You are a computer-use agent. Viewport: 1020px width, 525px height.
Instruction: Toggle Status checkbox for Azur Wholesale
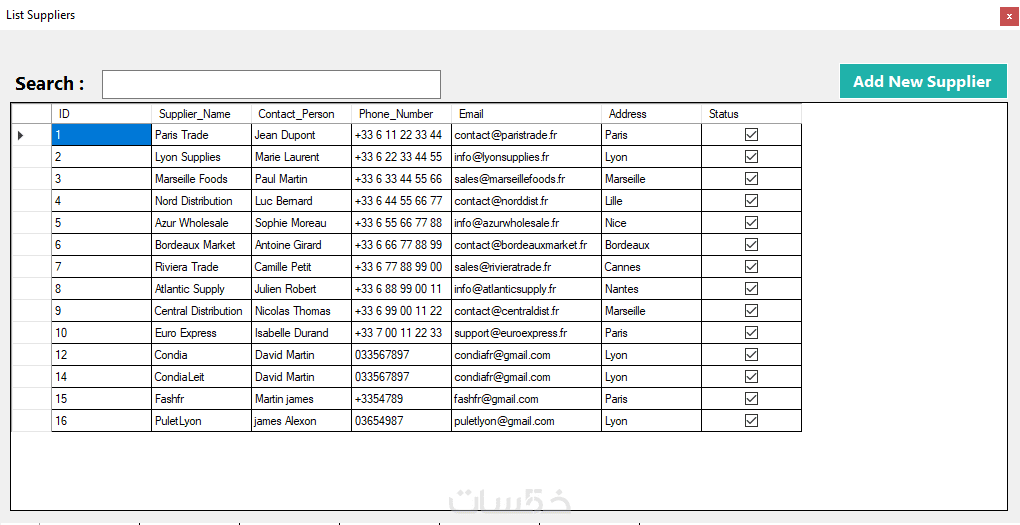click(x=751, y=222)
